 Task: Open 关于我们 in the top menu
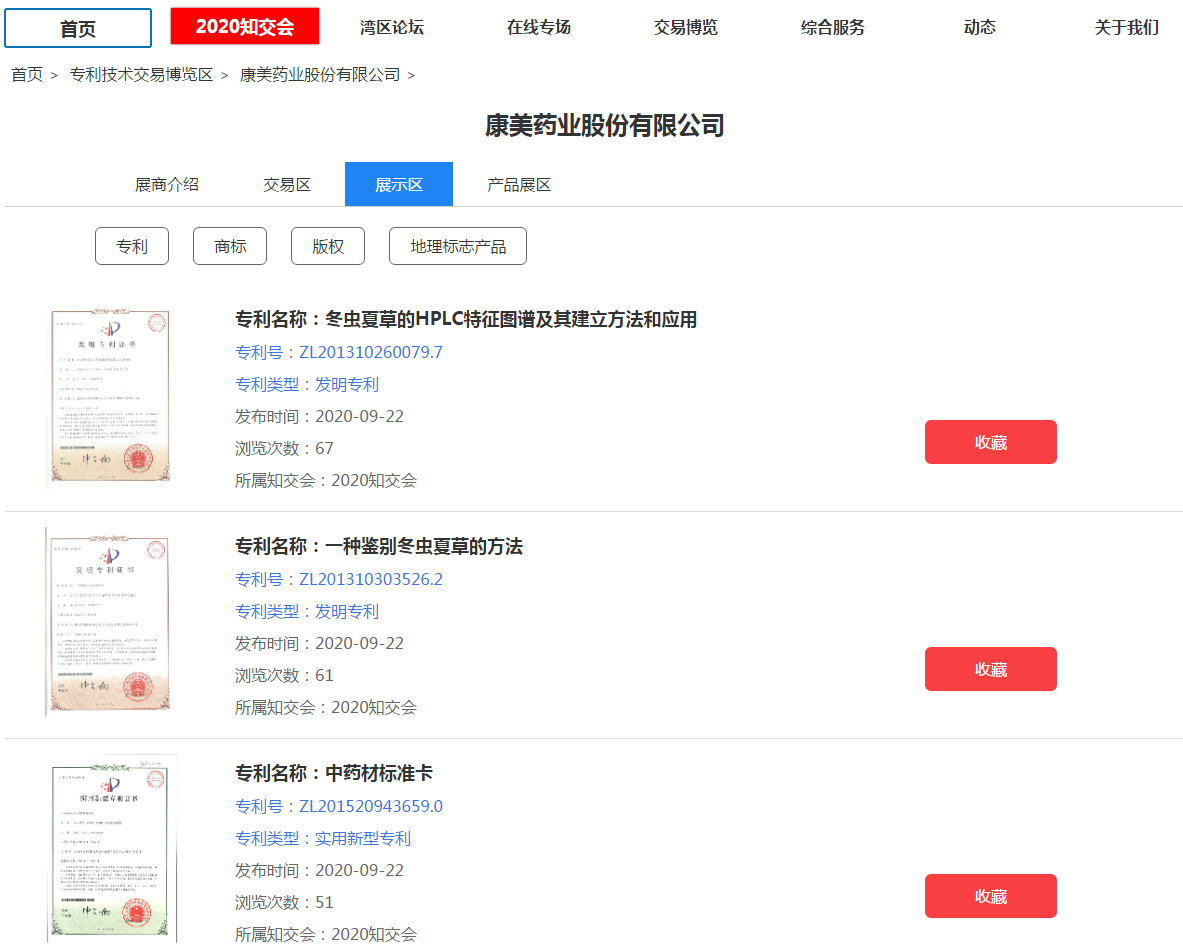(1126, 27)
